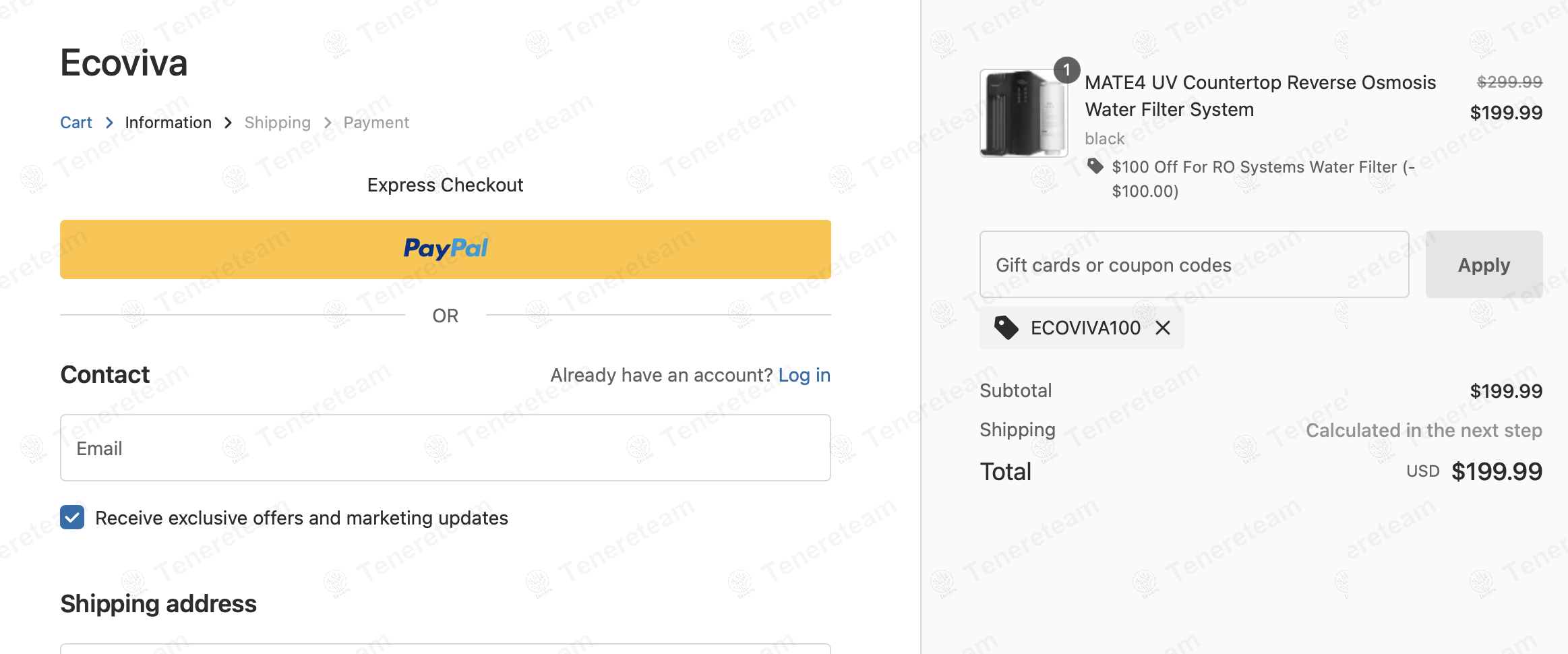
Task: Click the quantity badge on the product image
Action: click(1066, 70)
